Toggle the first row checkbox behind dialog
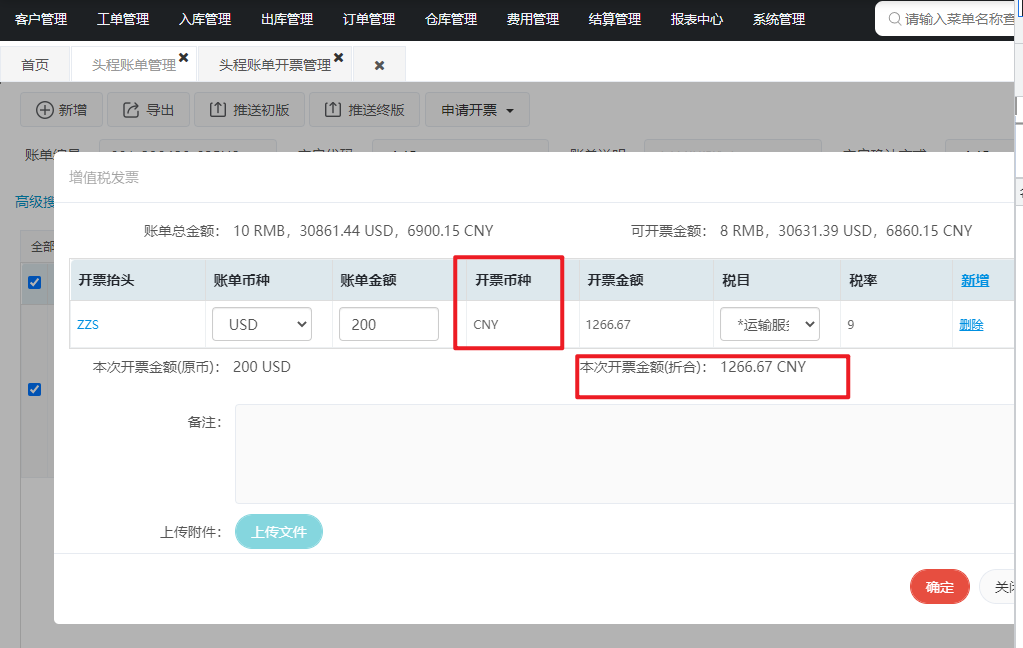Screen dimensions: 1023x648 pyautogui.click(x=35, y=283)
